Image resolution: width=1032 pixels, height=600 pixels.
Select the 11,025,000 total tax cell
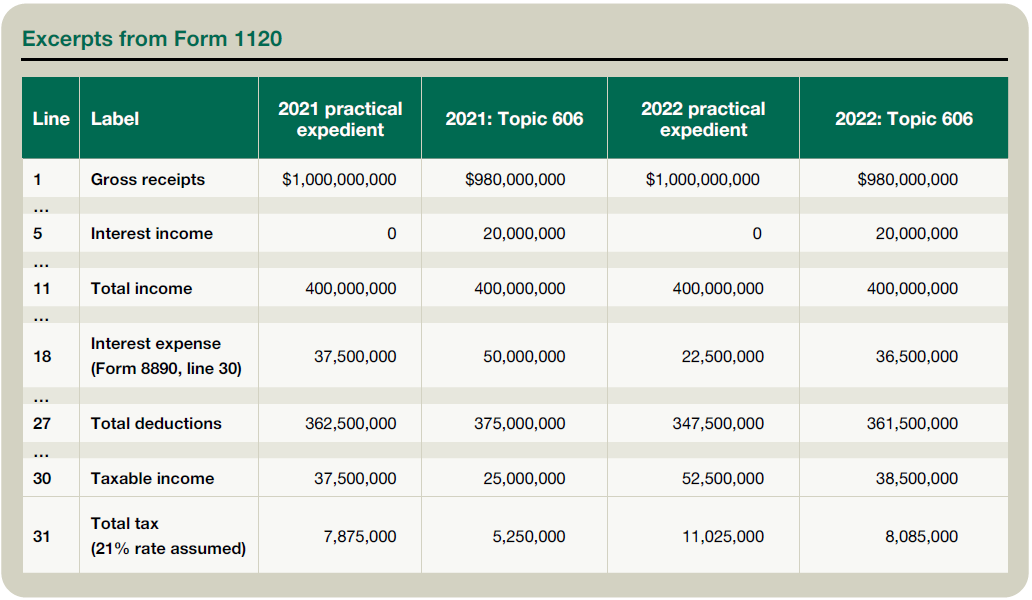click(x=722, y=537)
